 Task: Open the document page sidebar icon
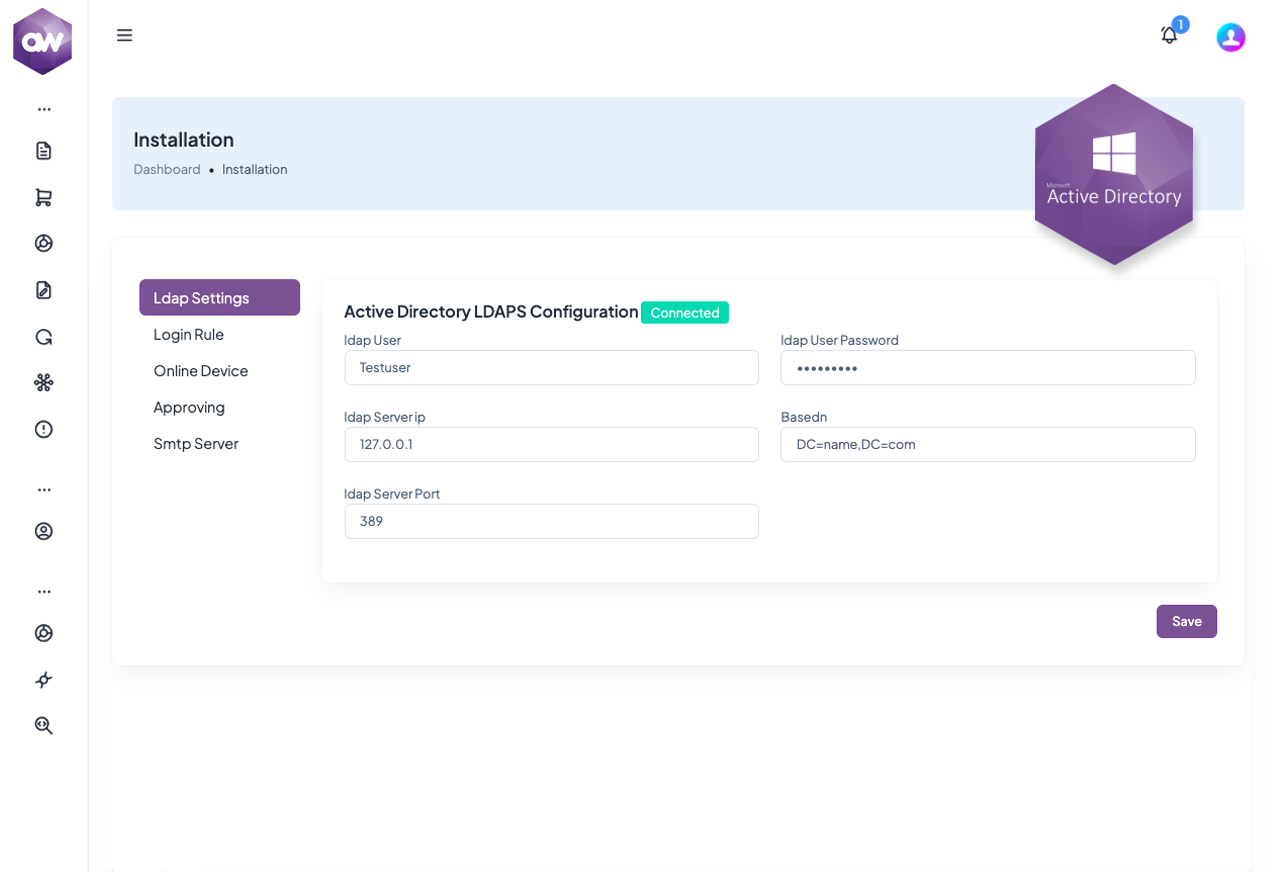click(43, 151)
